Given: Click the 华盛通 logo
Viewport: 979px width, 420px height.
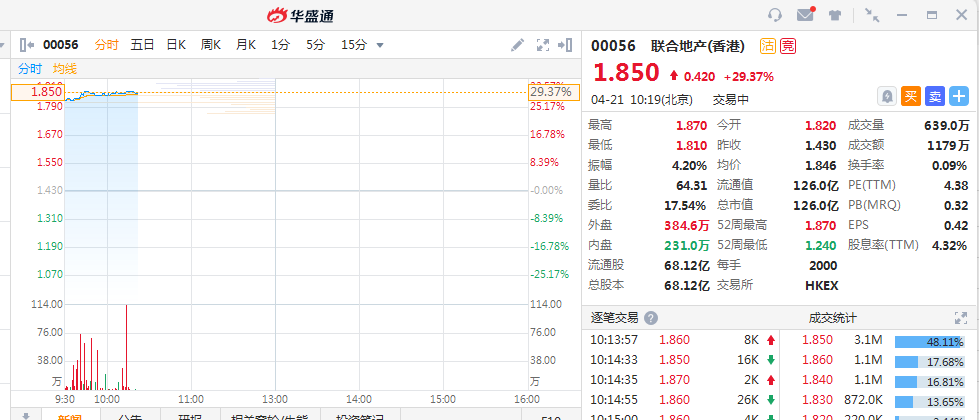Looking at the screenshot, I should pos(300,16).
